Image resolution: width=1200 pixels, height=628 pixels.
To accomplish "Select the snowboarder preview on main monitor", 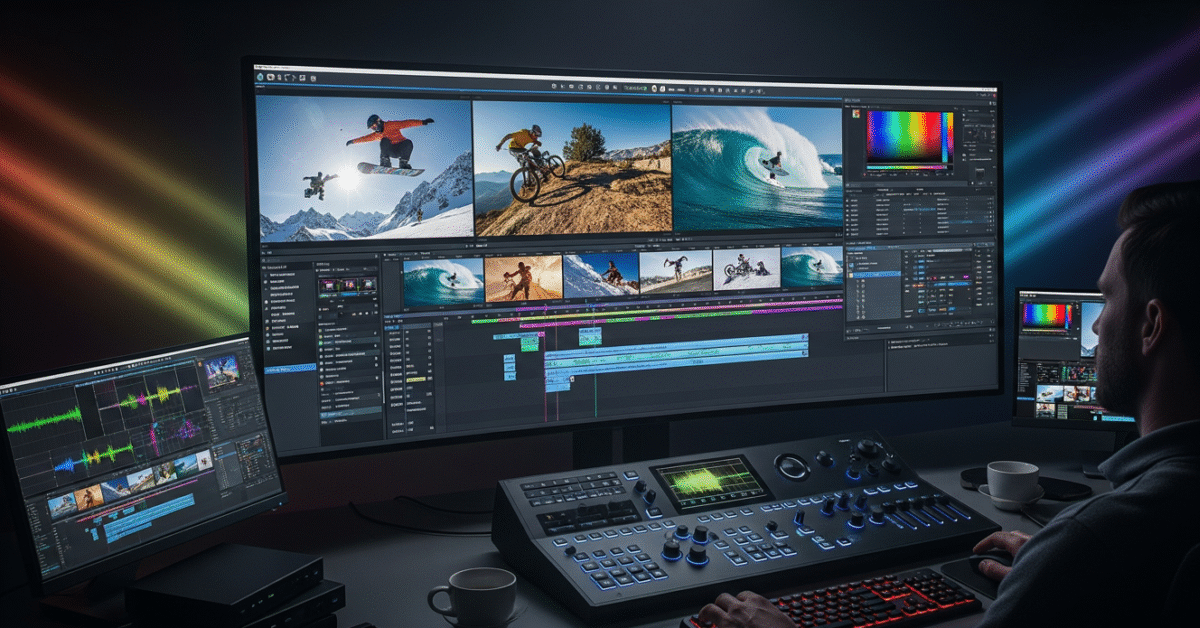I will pos(365,167).
